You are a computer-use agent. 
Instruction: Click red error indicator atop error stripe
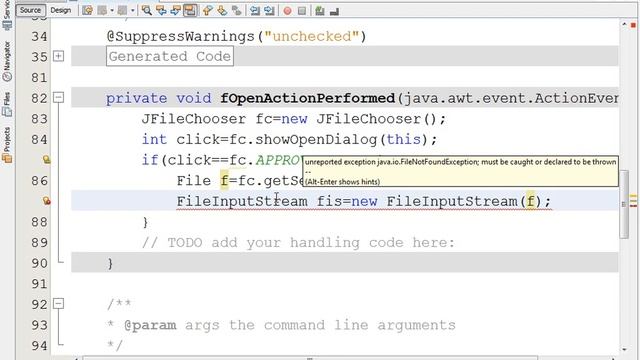(633, 25)
